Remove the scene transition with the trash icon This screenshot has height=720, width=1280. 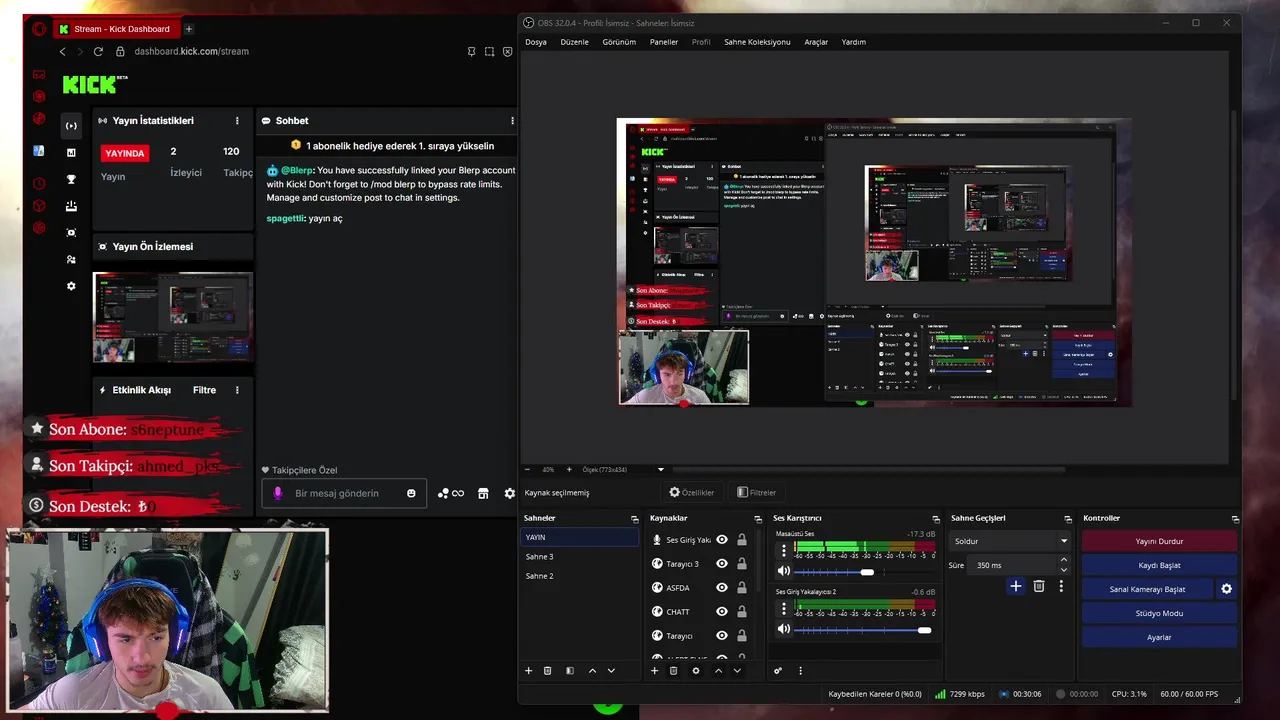(x=1039, y=586)
